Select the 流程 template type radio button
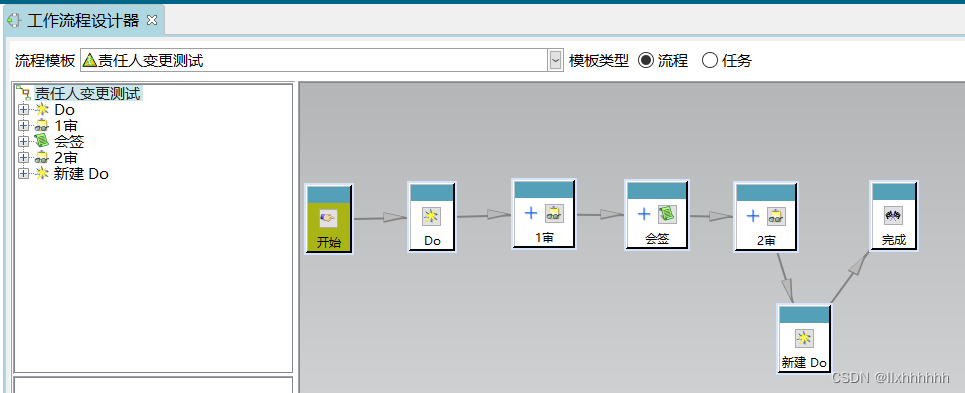 click(646, 60)
